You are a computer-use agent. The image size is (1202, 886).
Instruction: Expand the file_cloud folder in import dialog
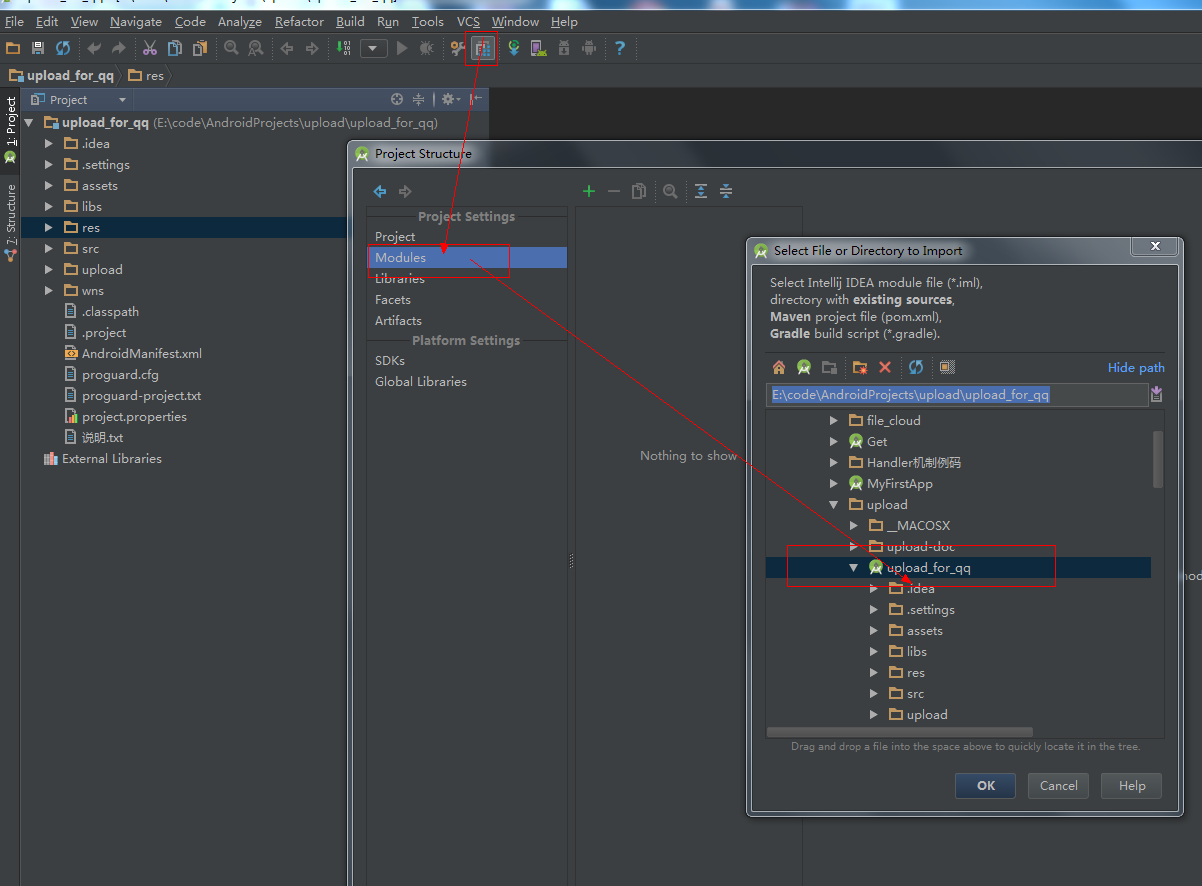pos(834,420)
